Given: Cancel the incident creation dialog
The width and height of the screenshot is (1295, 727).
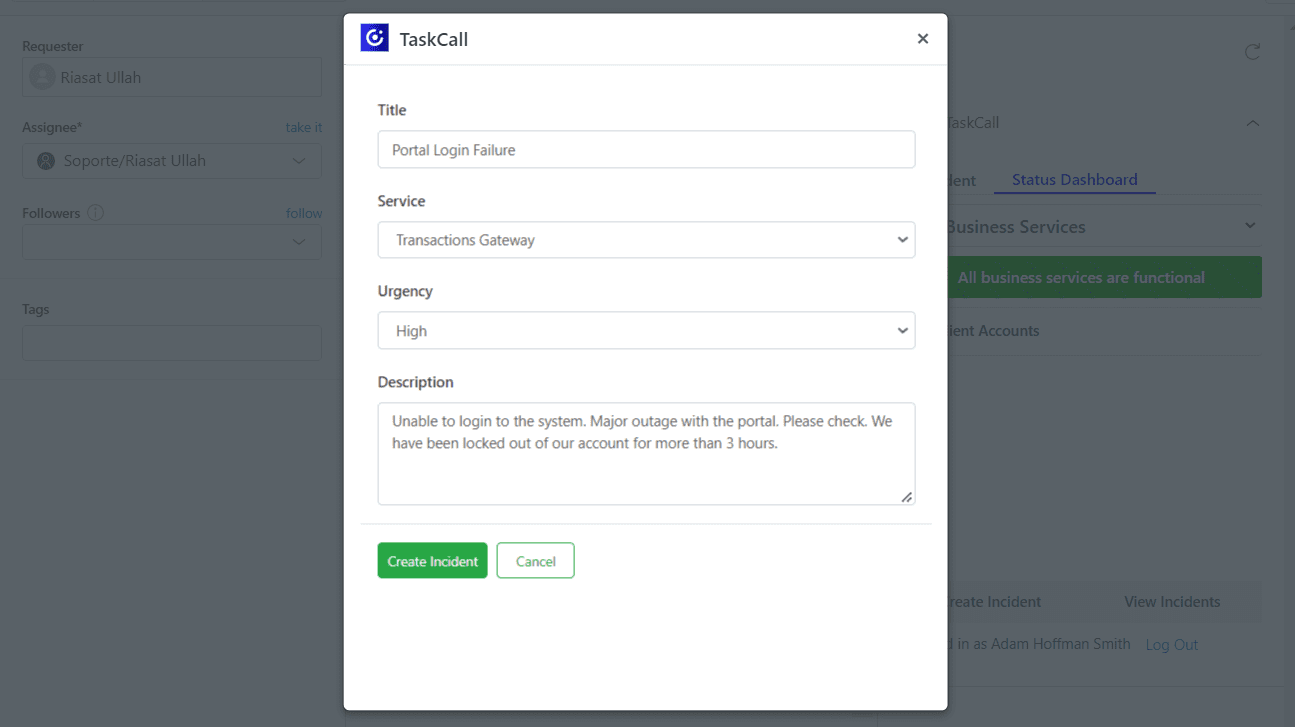Looking at the screenshot, I should [535, 561].
